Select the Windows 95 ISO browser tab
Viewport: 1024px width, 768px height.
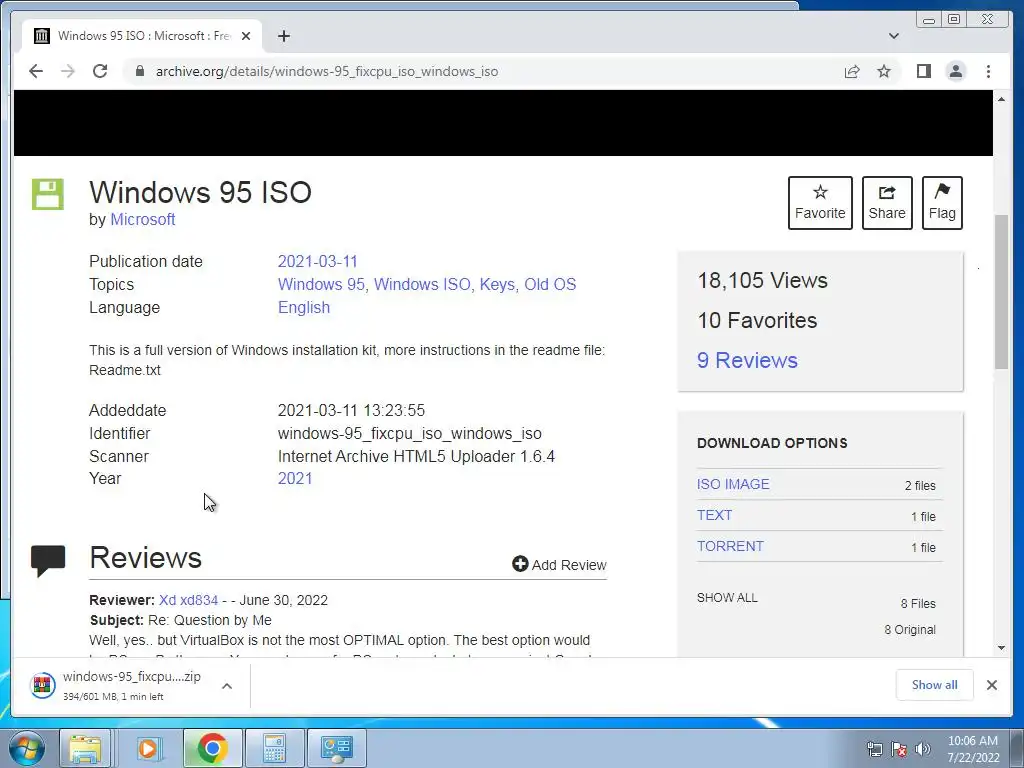(x=142, y=36)
